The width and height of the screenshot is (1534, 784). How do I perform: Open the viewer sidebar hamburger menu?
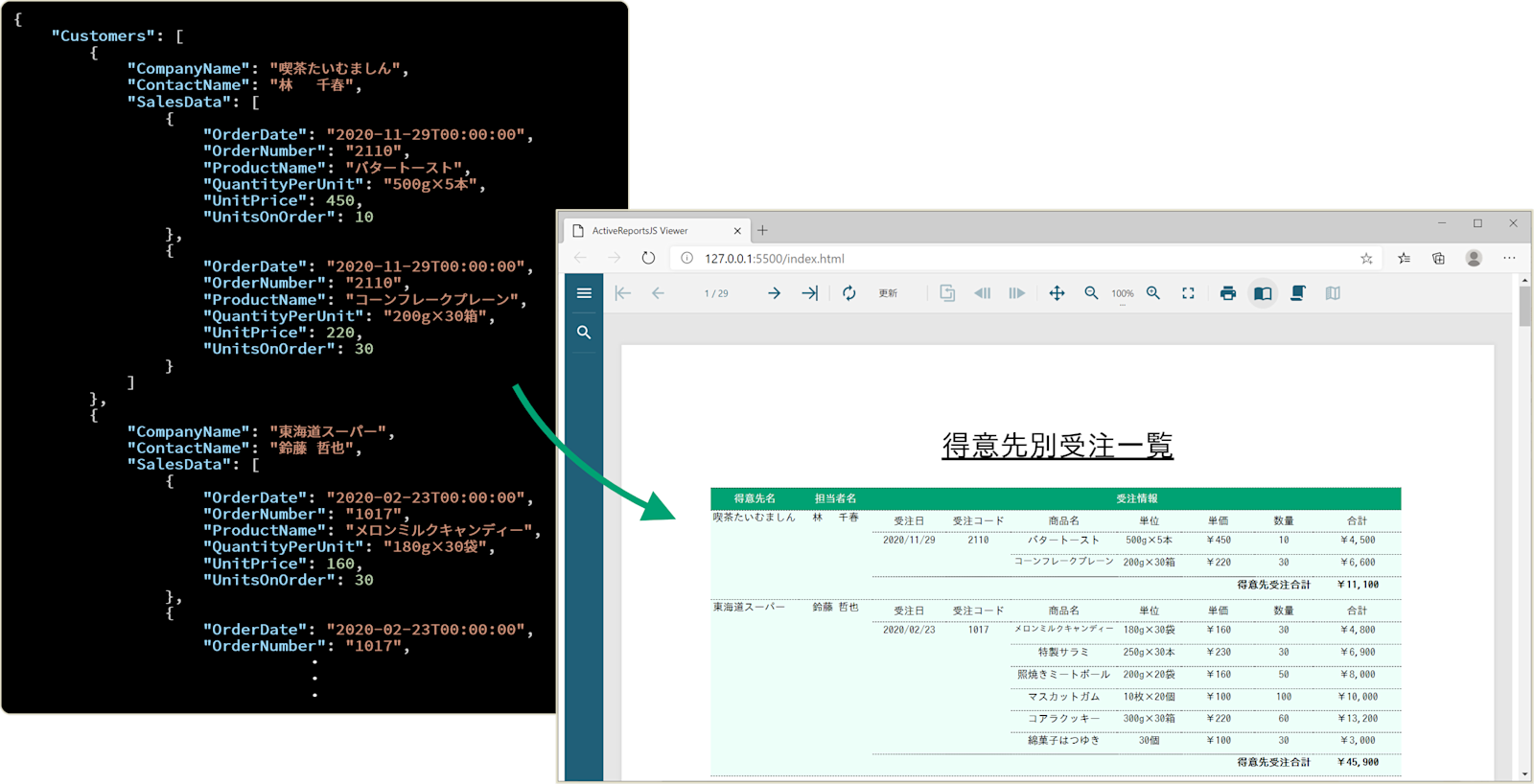[x=584, y=293]
